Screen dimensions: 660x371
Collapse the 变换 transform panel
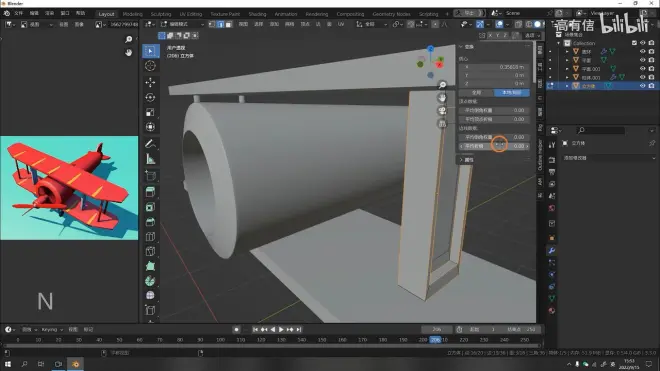[x=460, y=46]
